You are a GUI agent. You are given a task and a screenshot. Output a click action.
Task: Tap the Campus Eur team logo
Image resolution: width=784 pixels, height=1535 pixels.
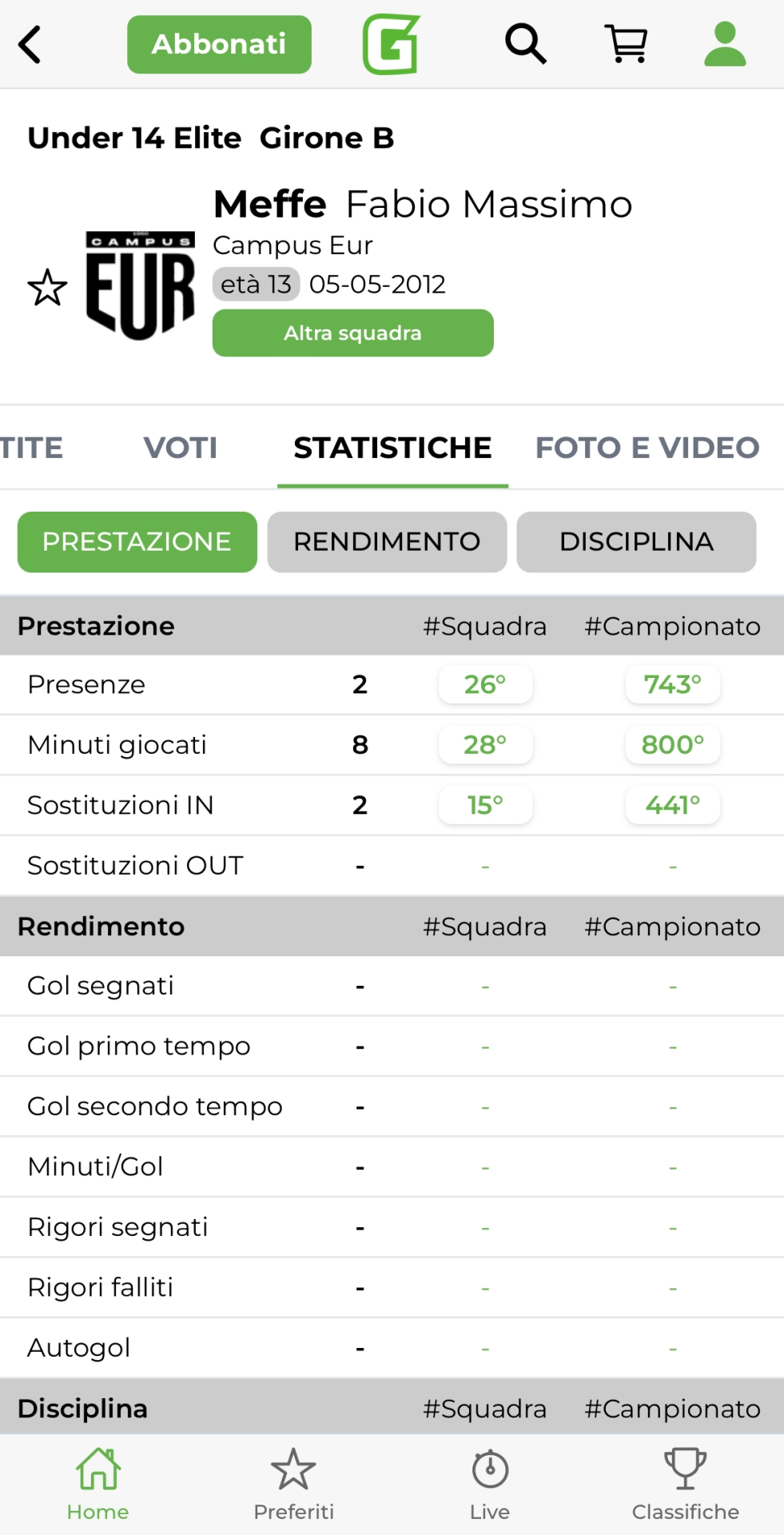[x=141, y=285]
